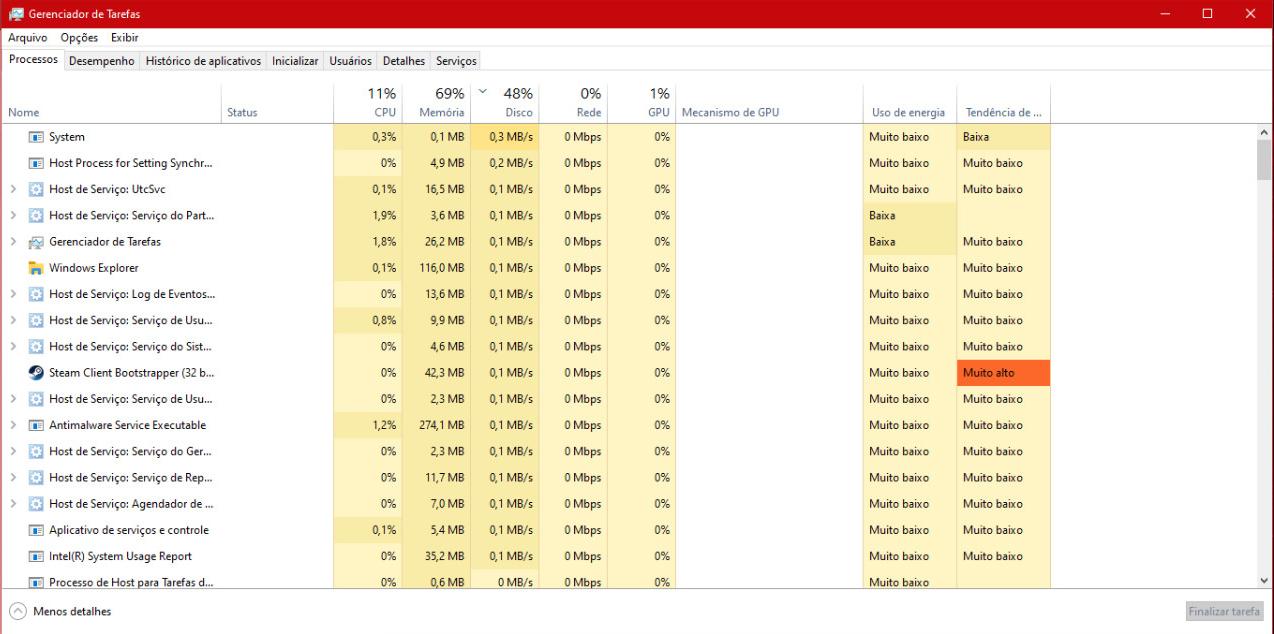Screen dimensions: 1274x634
Task: Click the Antimalware Service Executable icon
Action: (36, 425)
